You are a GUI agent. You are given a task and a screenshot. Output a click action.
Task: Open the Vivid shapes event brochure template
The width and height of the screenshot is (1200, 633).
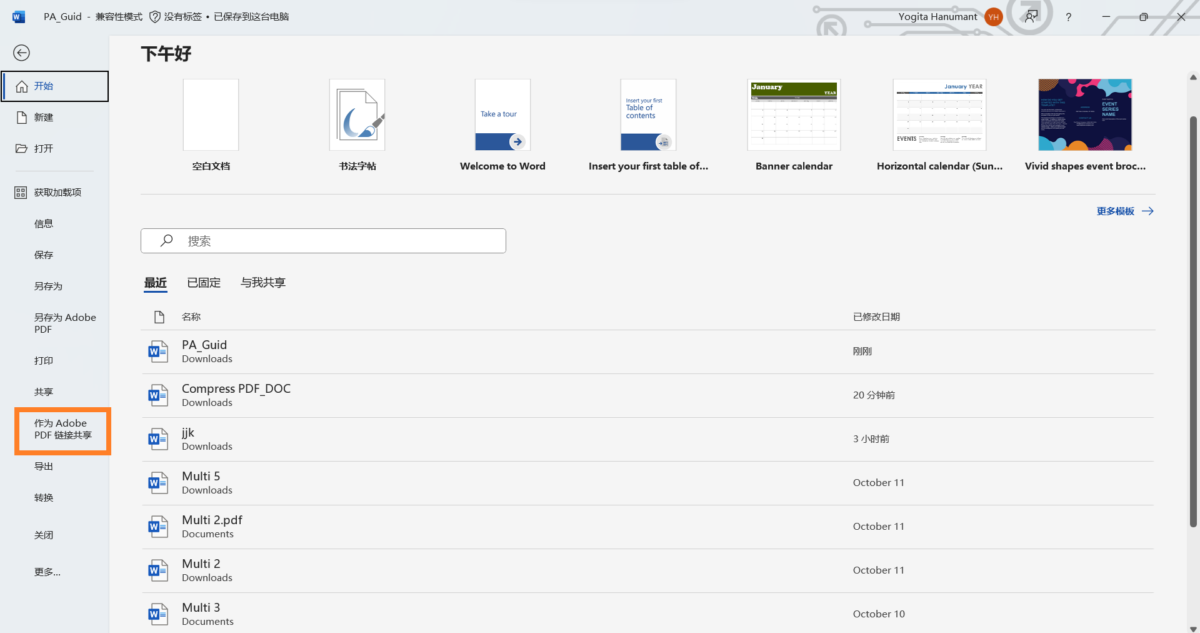pos(1085,126)
